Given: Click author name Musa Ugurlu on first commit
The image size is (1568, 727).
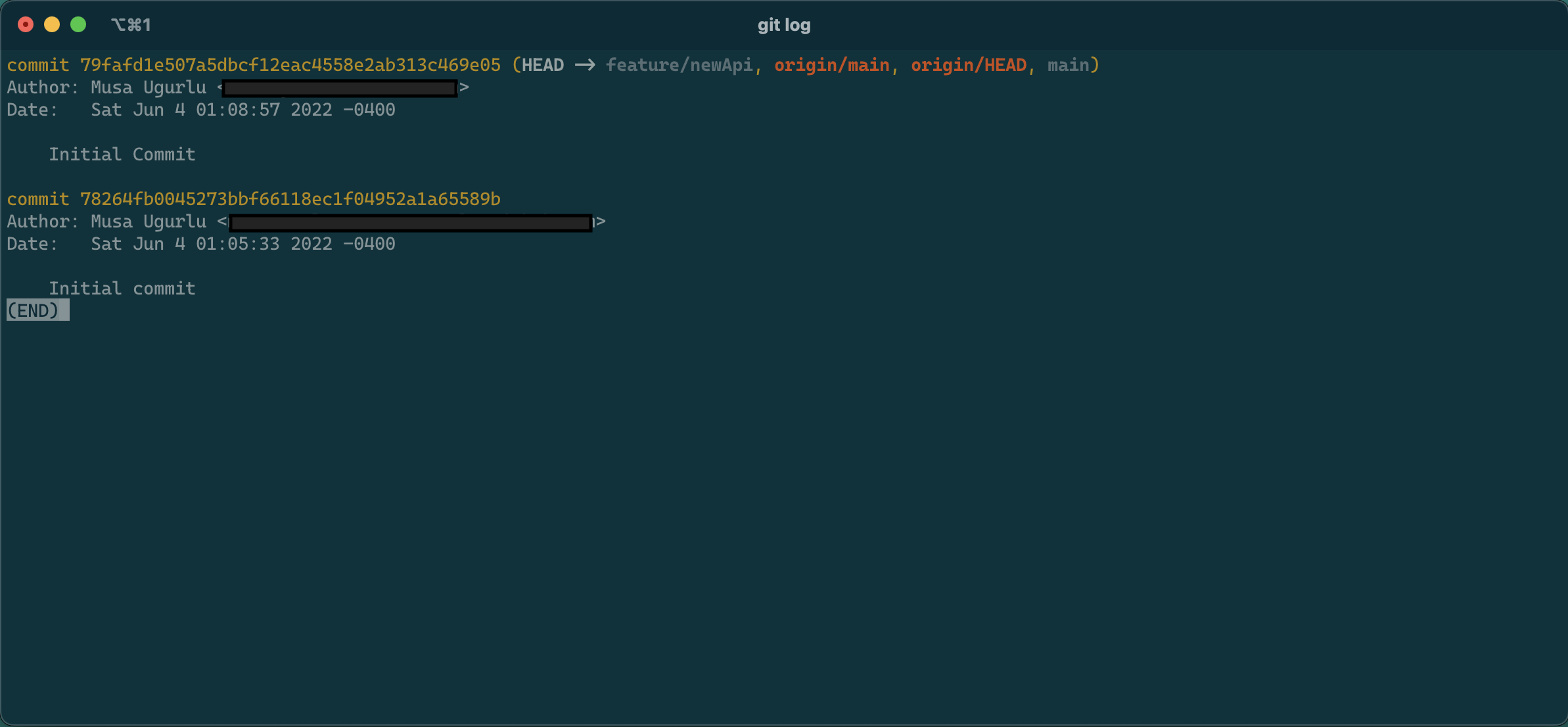Looking at the screenshot, I should coord(147,87).
